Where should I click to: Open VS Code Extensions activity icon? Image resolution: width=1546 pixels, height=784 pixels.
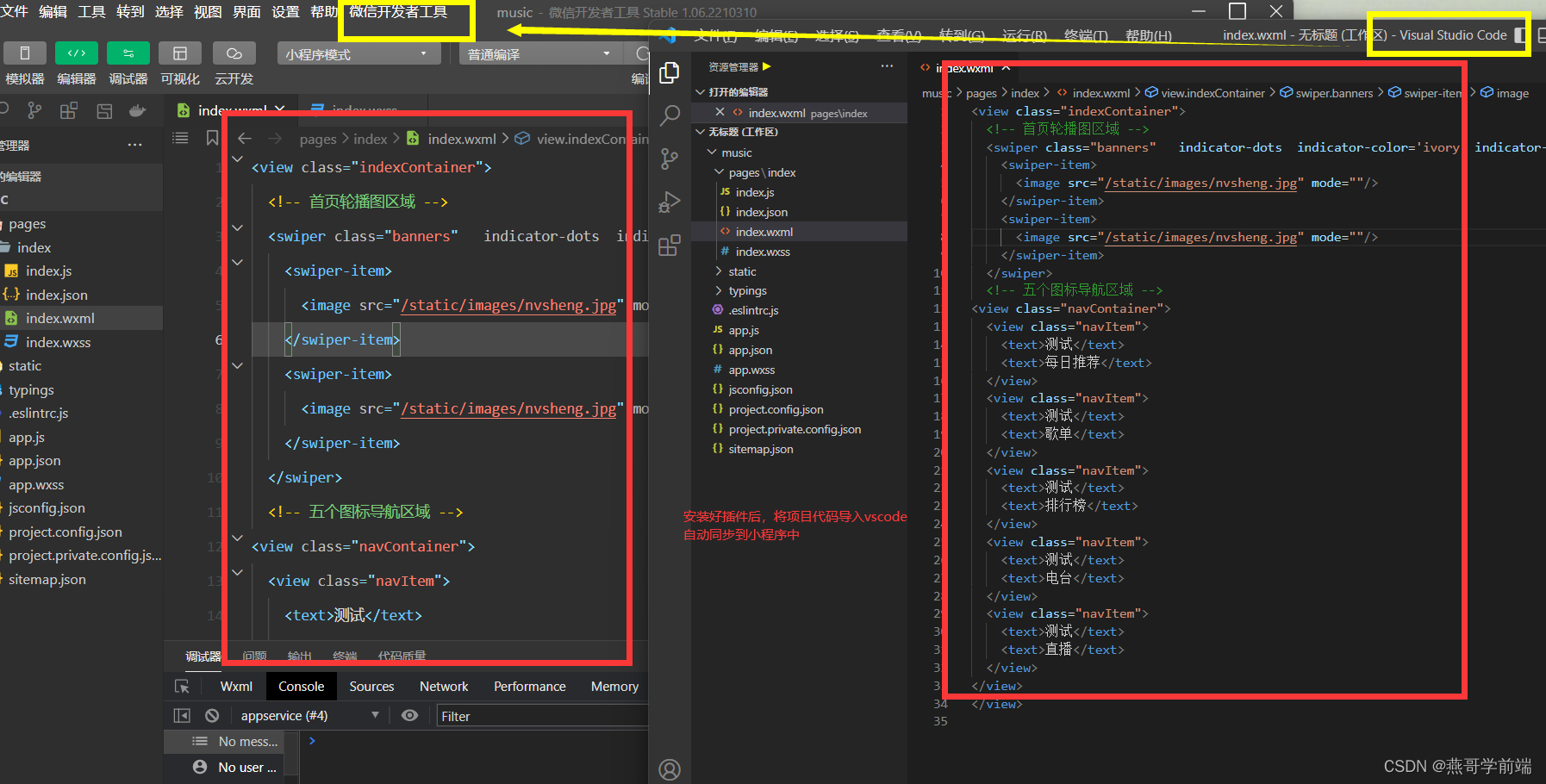[x=670, y=246]
